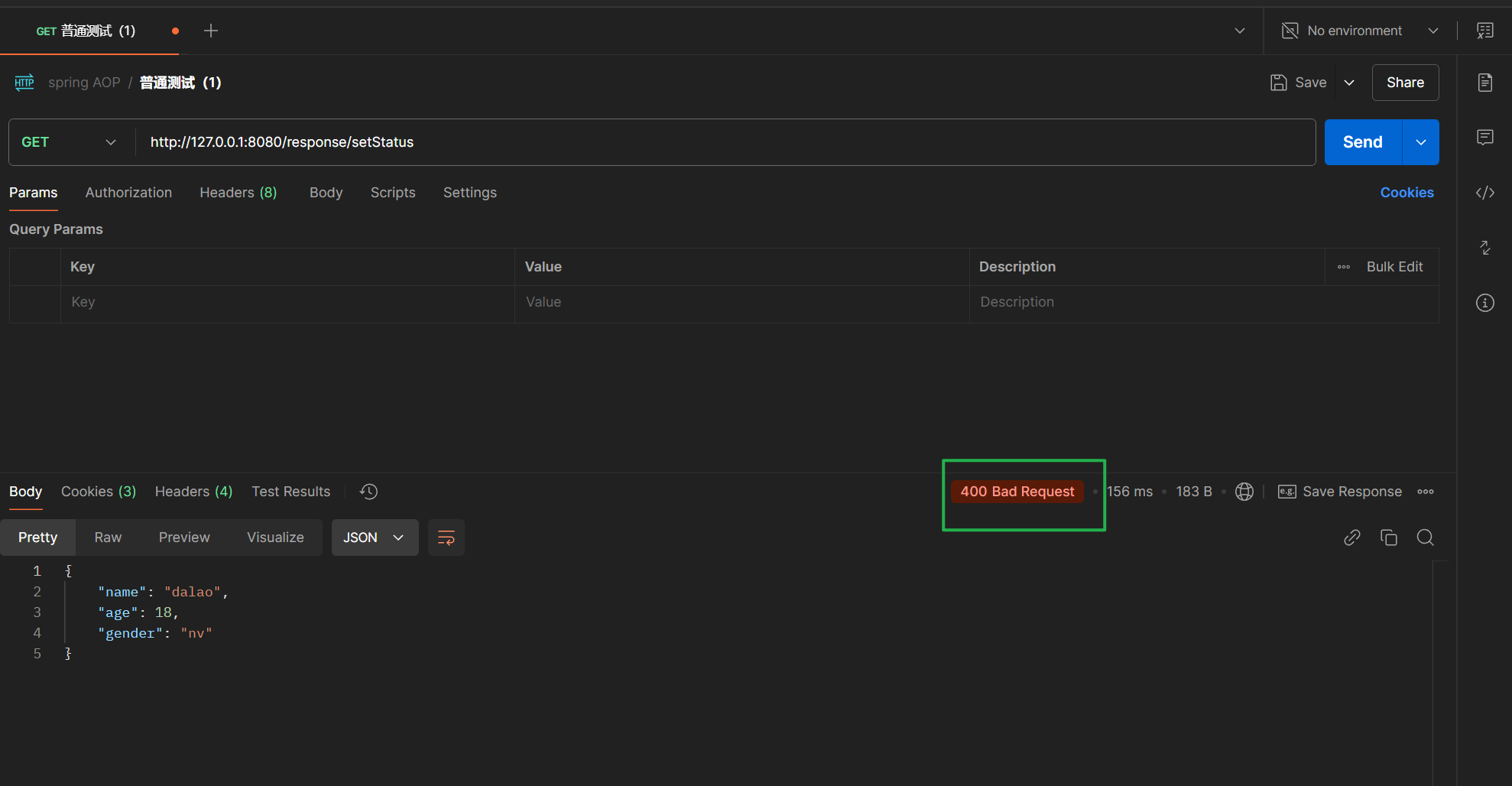Click the 400 Bad Request status badge
This screenshot has width=1512, height=786.
click(1017, 492)
